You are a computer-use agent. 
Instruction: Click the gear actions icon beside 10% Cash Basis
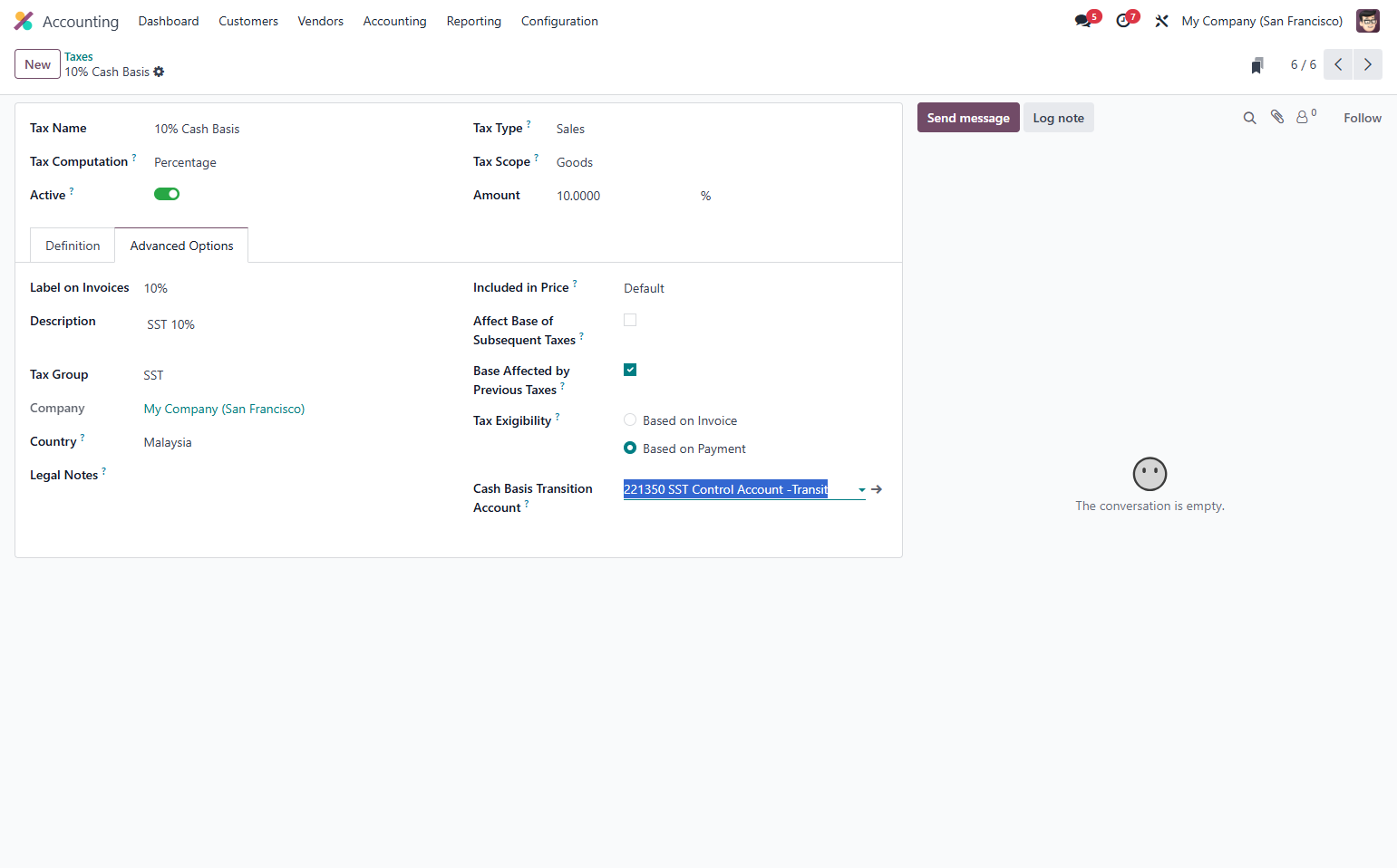click(x=159, y=72)
